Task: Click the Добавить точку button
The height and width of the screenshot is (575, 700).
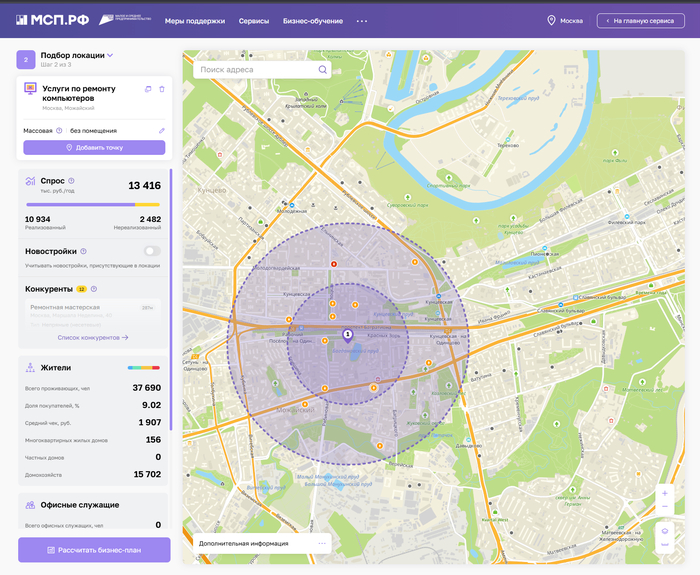Action: [x=94, y=147]
